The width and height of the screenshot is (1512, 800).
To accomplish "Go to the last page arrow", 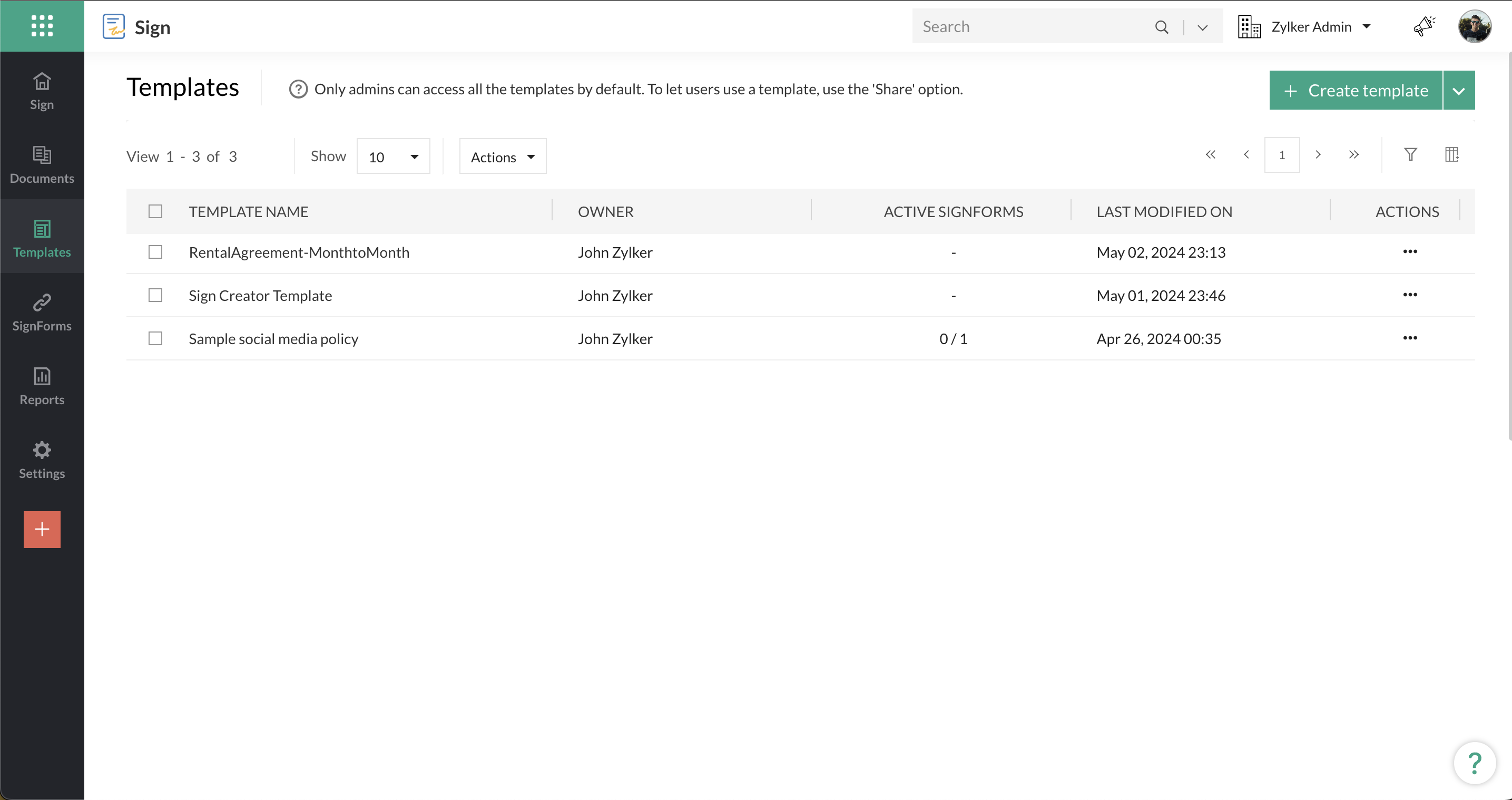I will click(1353, 154).
